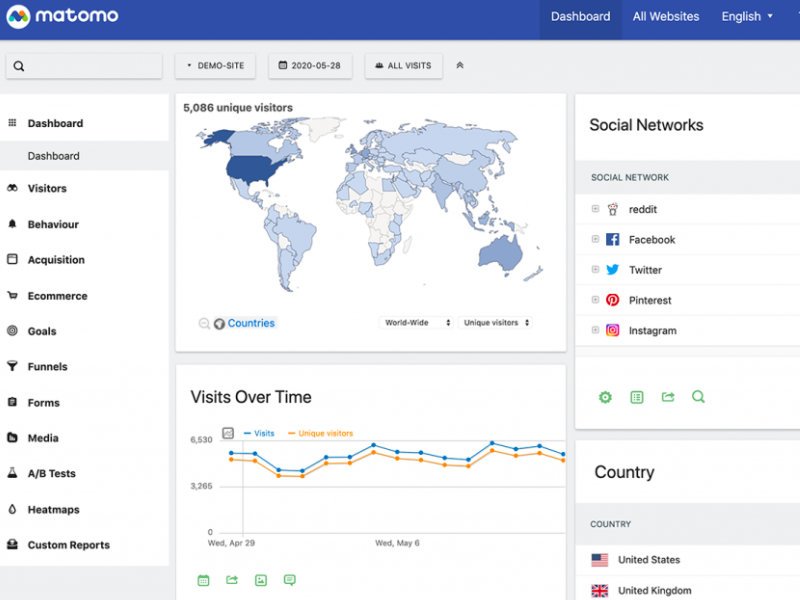Click the map zoom-out magnifier icon
Image resolution: width=800 pixels, height=600 pixels.
204,323
